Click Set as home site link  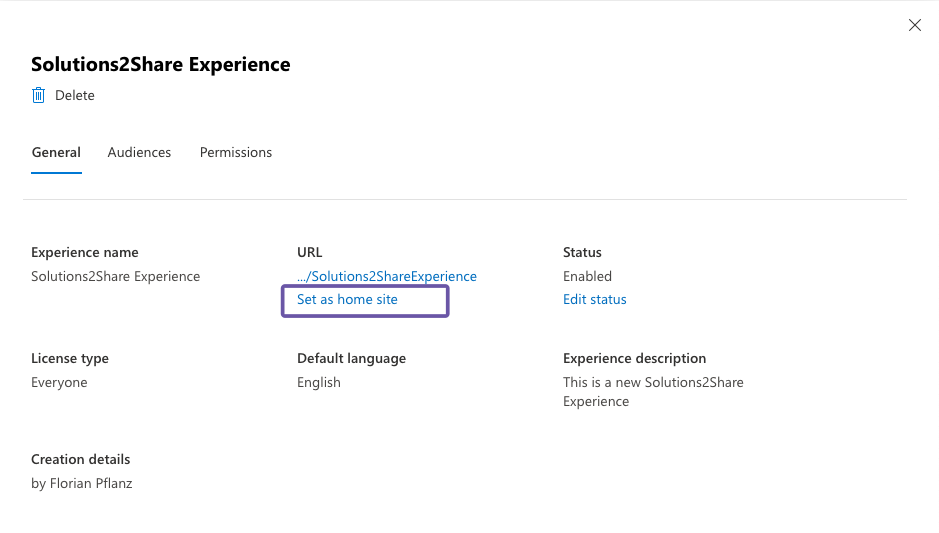(347, 299)
